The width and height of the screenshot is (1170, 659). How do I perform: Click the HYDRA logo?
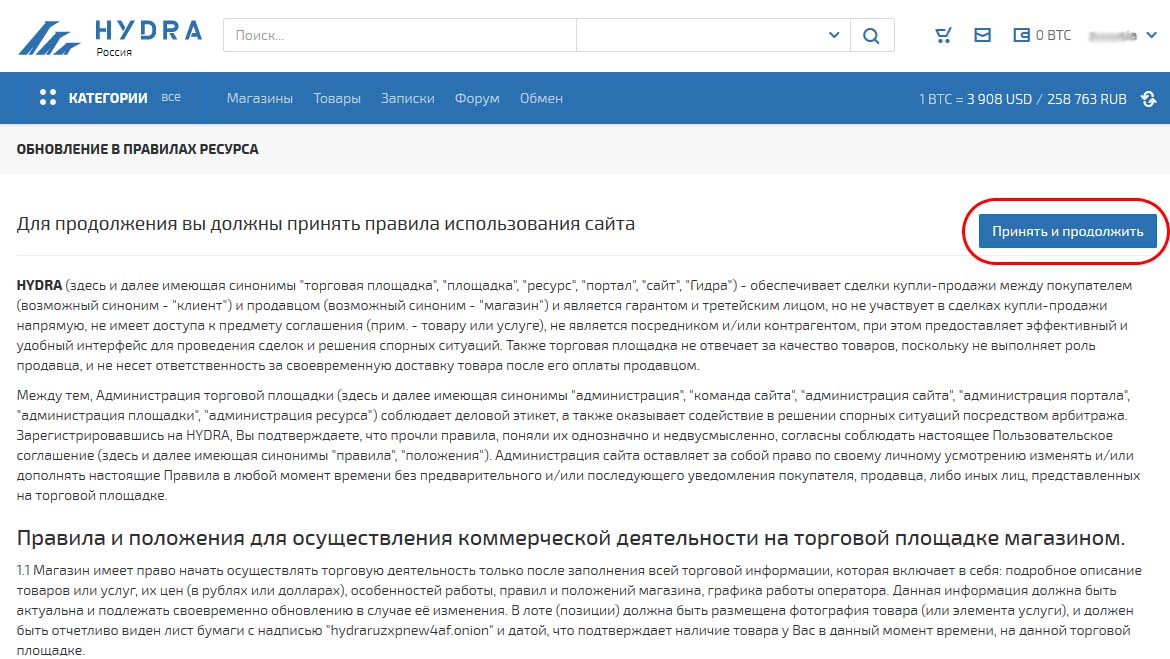click(x=110, y=37)
